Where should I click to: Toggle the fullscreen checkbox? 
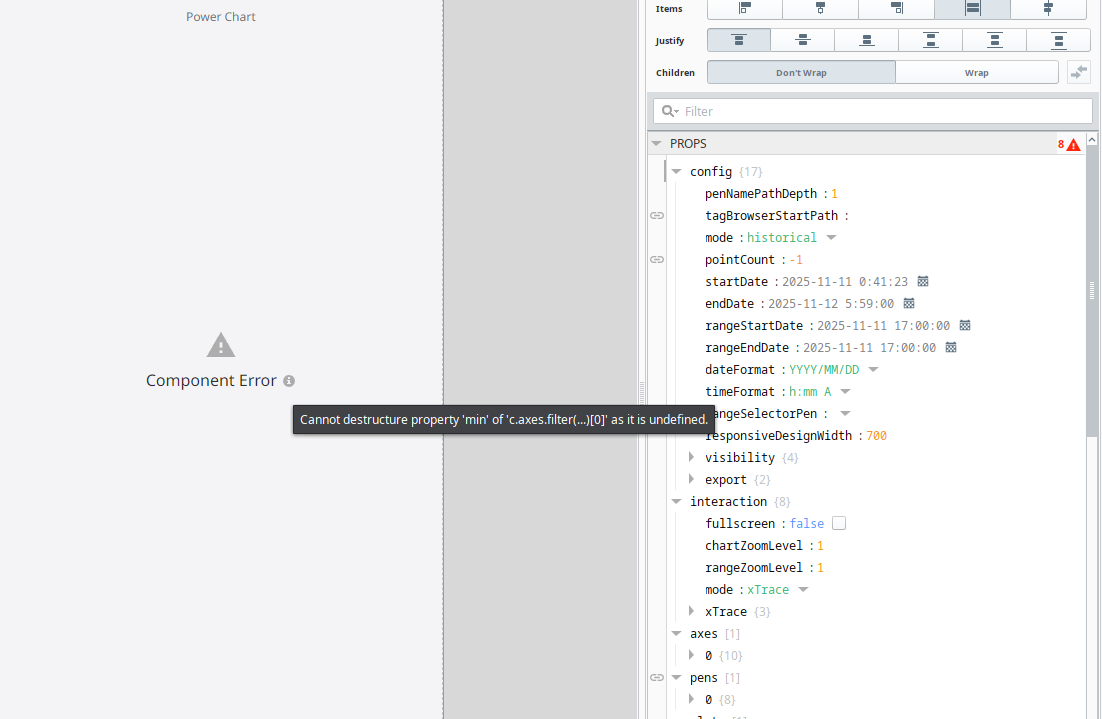pos(838,524)
